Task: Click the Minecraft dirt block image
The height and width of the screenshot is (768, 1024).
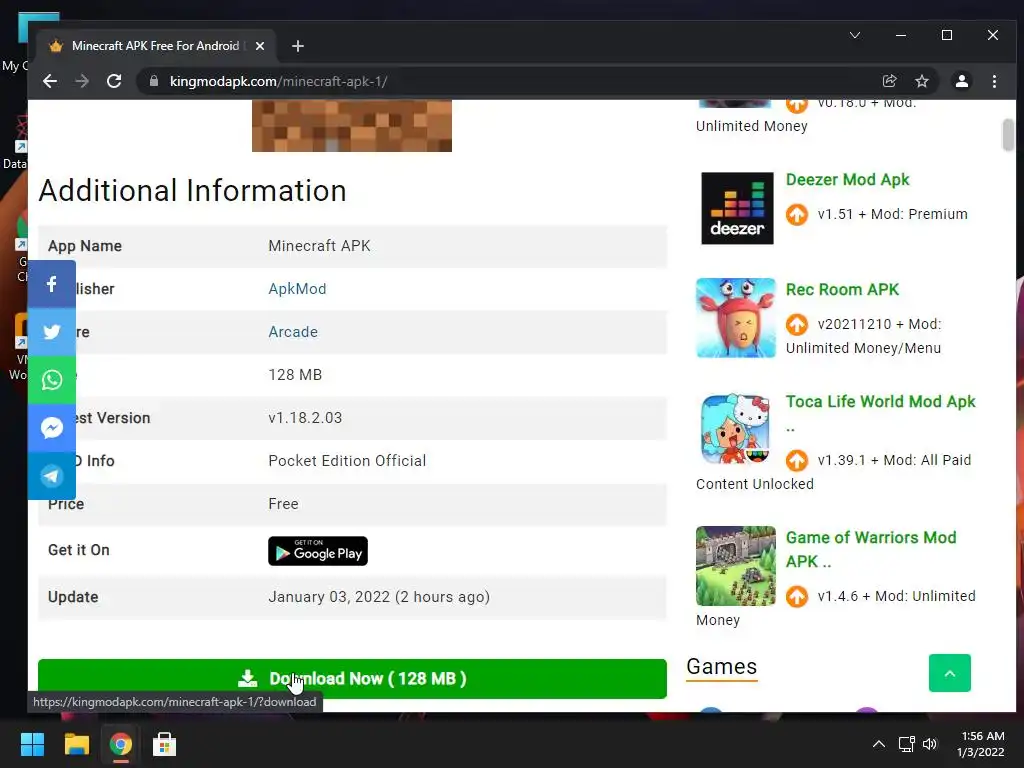Action: [x=352, y=126]
